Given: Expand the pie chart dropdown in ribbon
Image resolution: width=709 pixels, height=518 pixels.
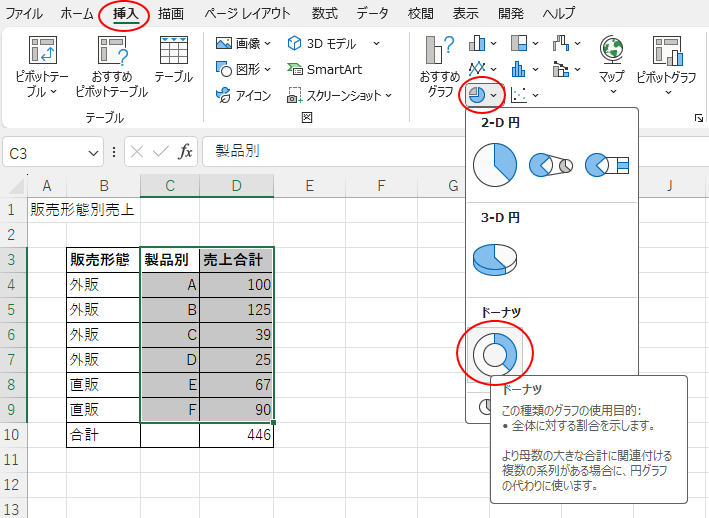Looking at the screenshot, I should (482, 95).
